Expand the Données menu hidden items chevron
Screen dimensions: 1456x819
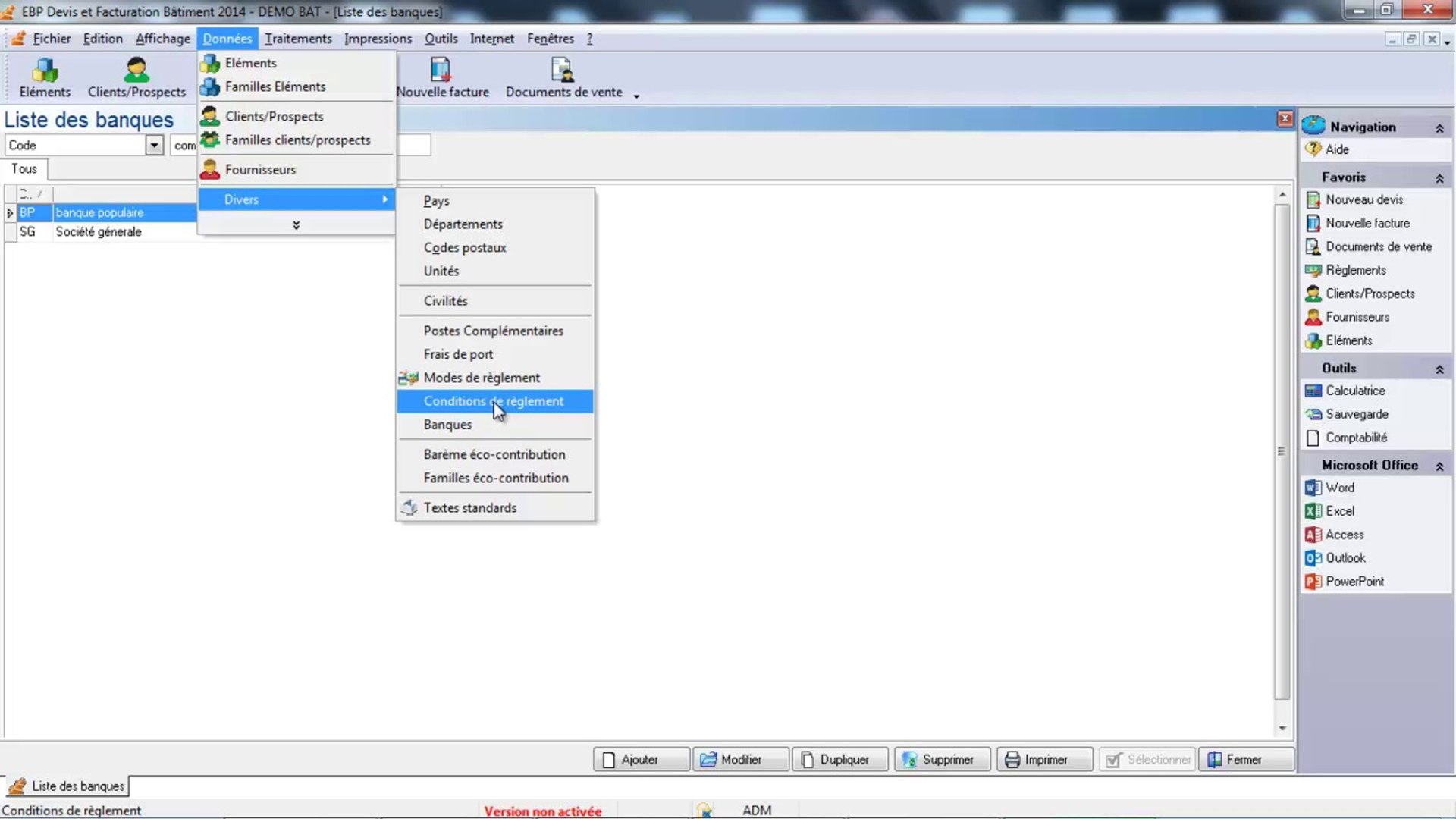tap(296, 225)
